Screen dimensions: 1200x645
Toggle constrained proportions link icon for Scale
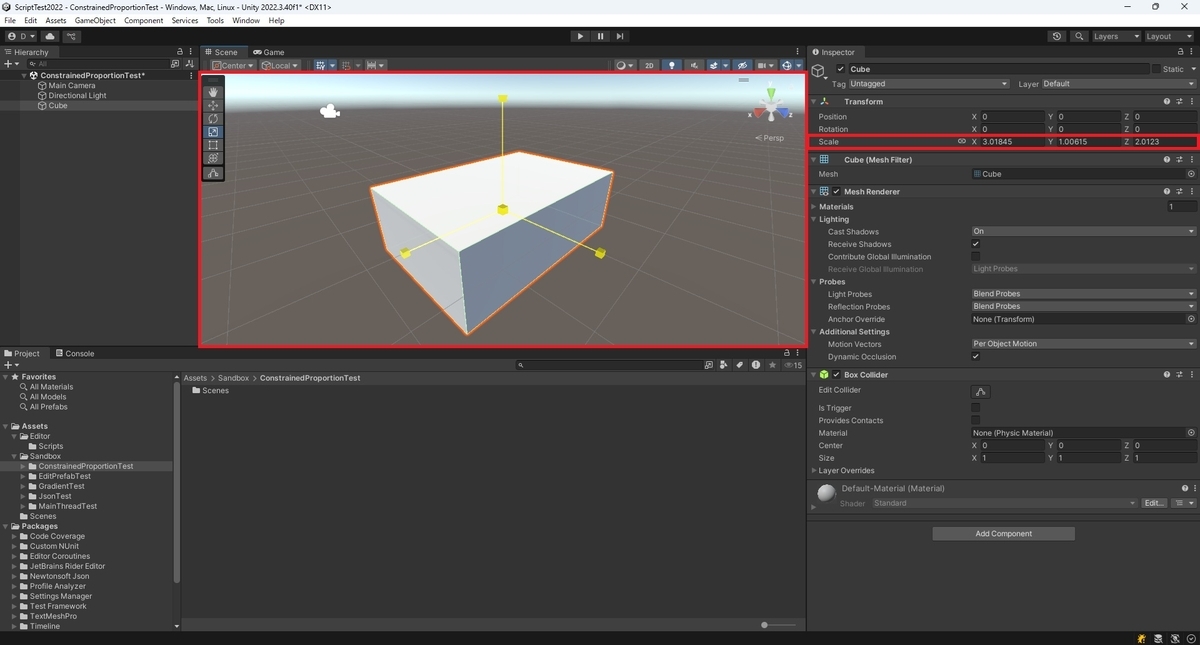point(962,142)
